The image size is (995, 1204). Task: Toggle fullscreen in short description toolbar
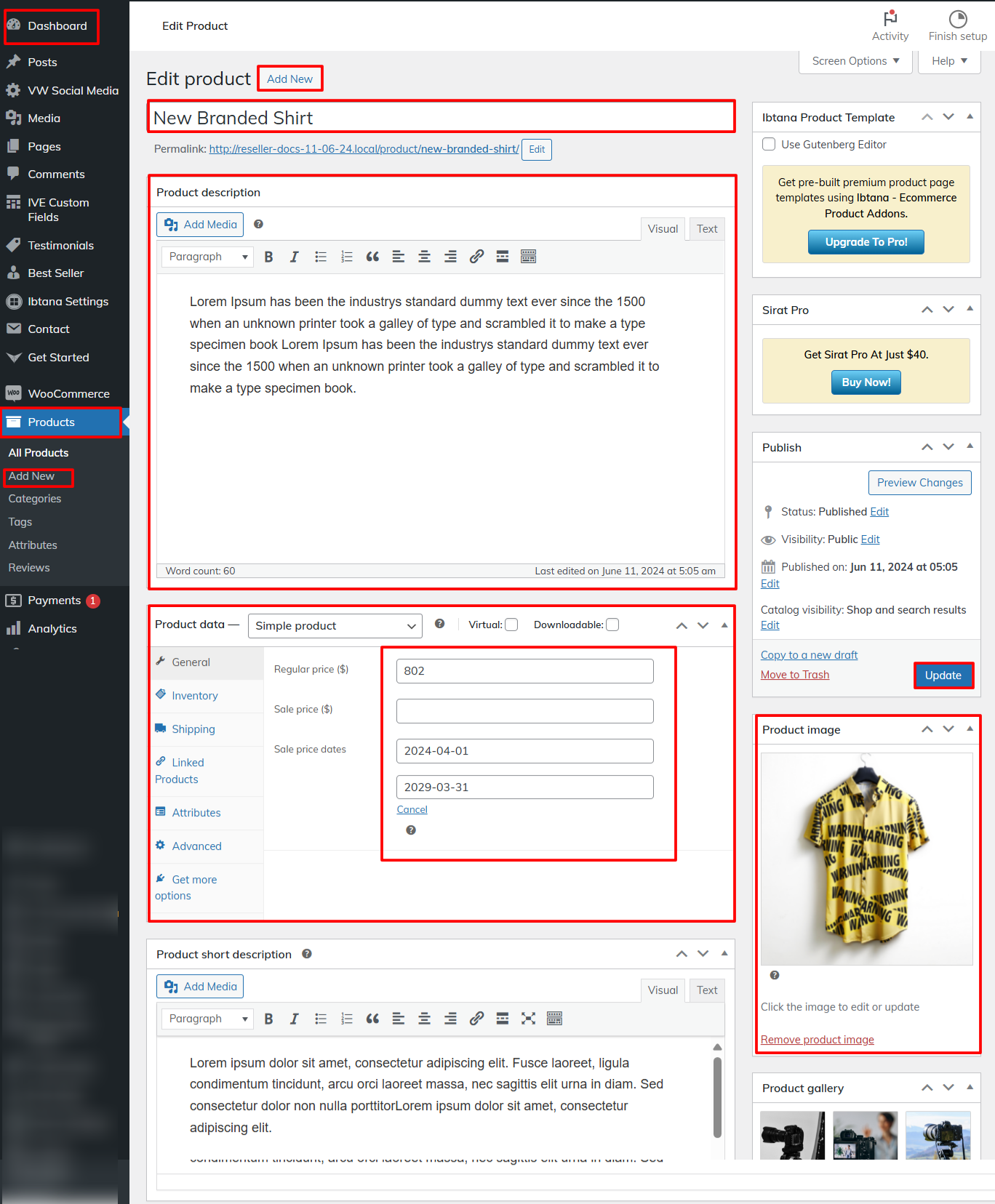[x=528, y=1019]
